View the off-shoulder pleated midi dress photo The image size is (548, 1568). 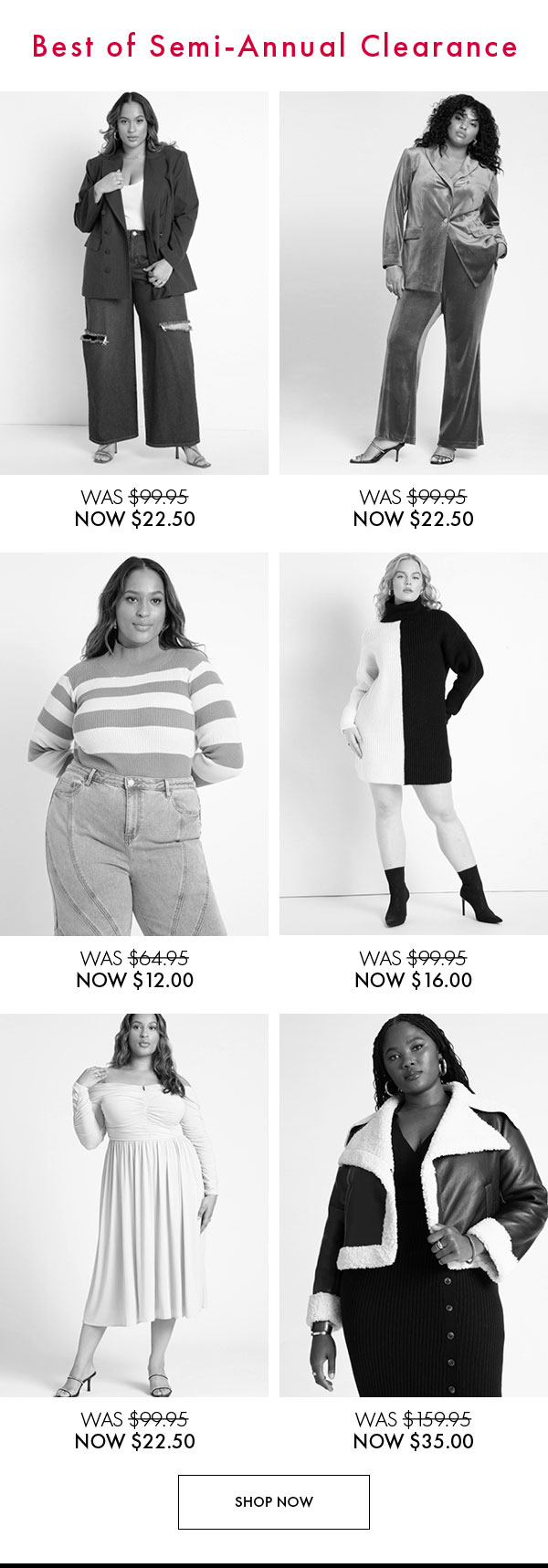pyautogui.click(x=134, y=1205)
